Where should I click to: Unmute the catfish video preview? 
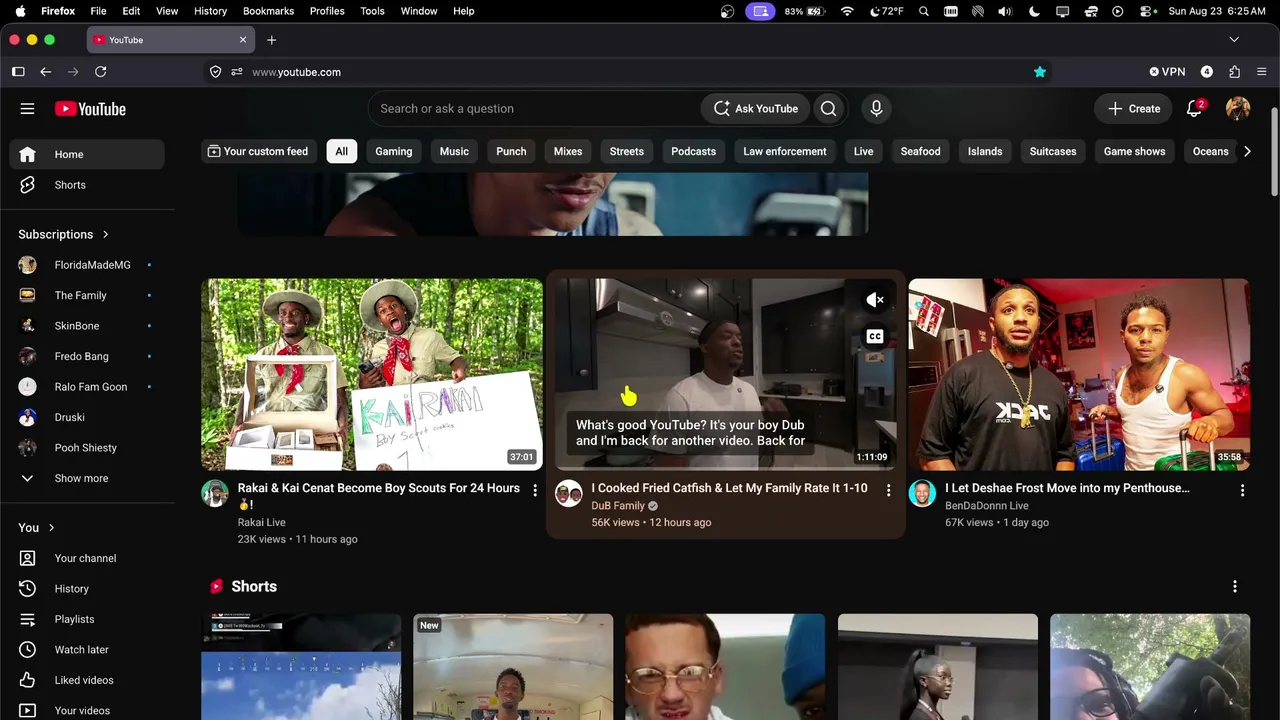(875, 300)
